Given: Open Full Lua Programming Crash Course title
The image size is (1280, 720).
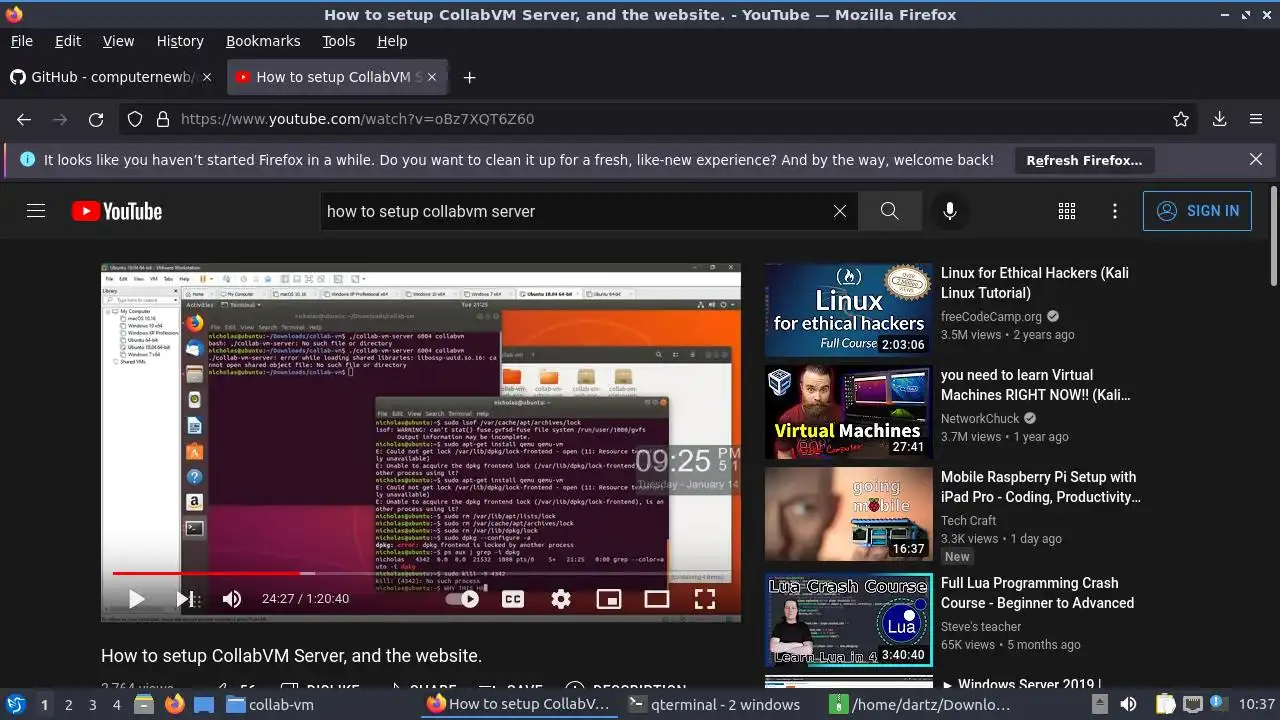Looking at the screenshot, I should point(1037,593).
